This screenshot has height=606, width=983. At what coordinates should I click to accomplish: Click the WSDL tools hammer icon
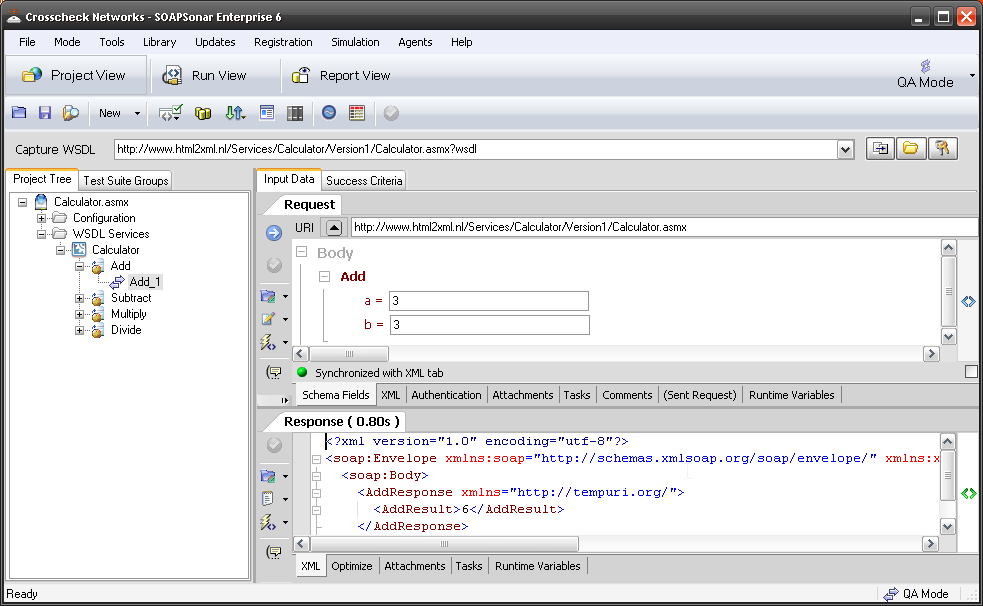[942, 149]
